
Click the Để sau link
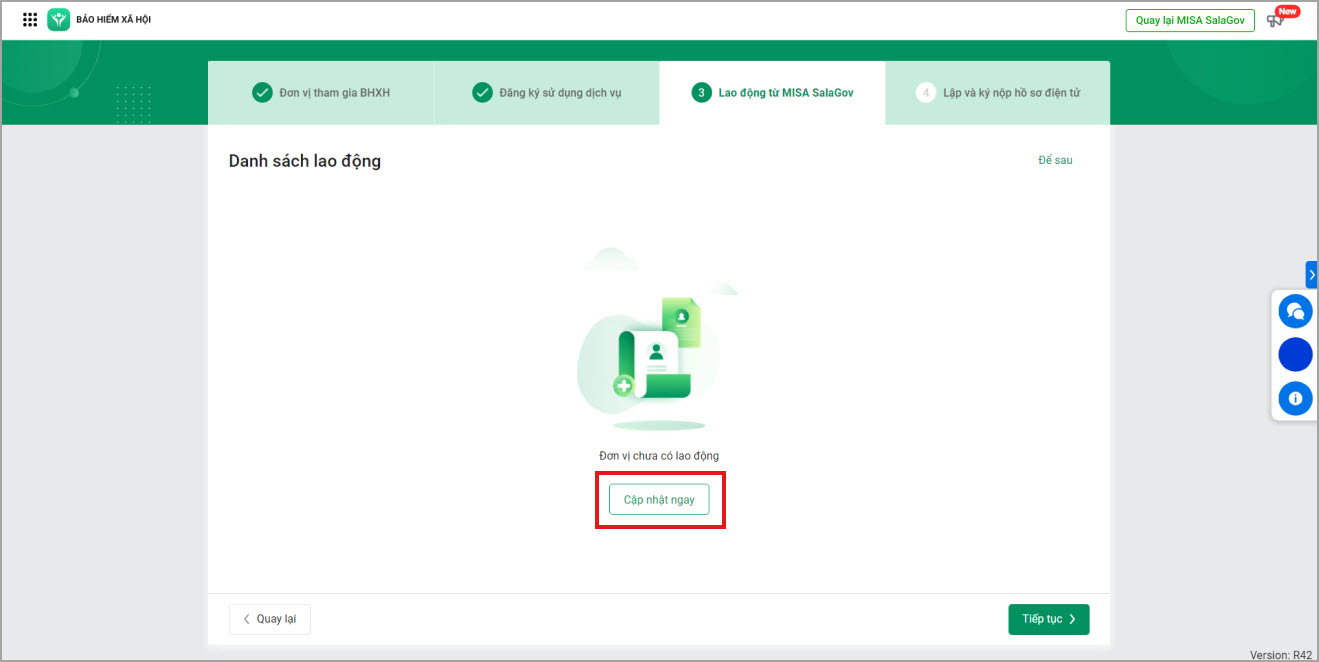click(1055, 160)
